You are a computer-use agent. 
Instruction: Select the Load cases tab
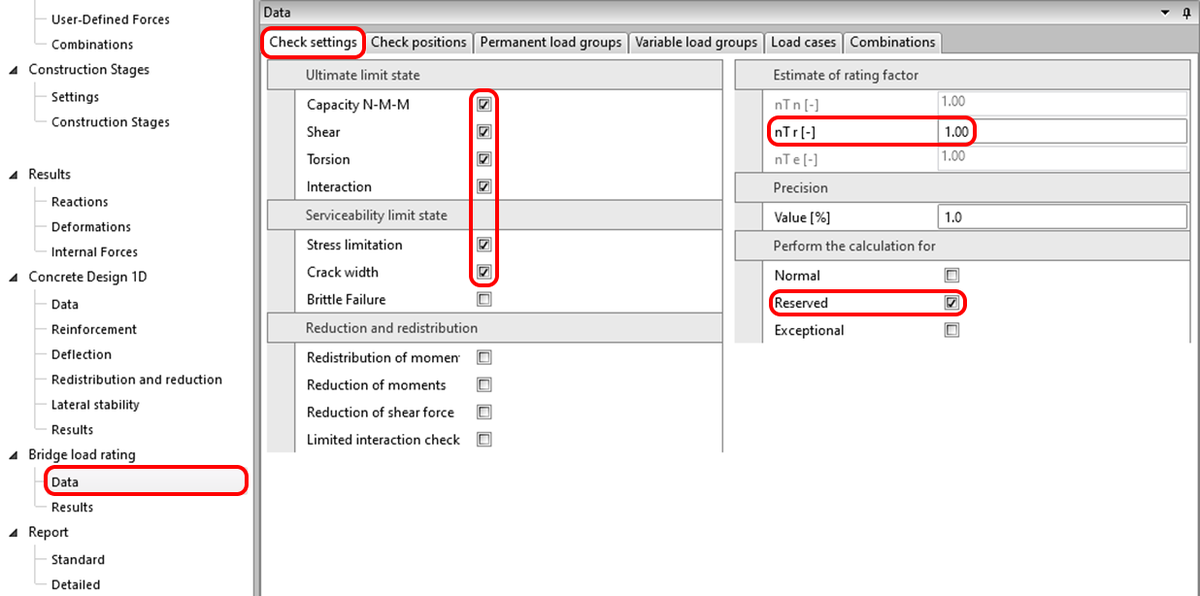click(803, 42)
